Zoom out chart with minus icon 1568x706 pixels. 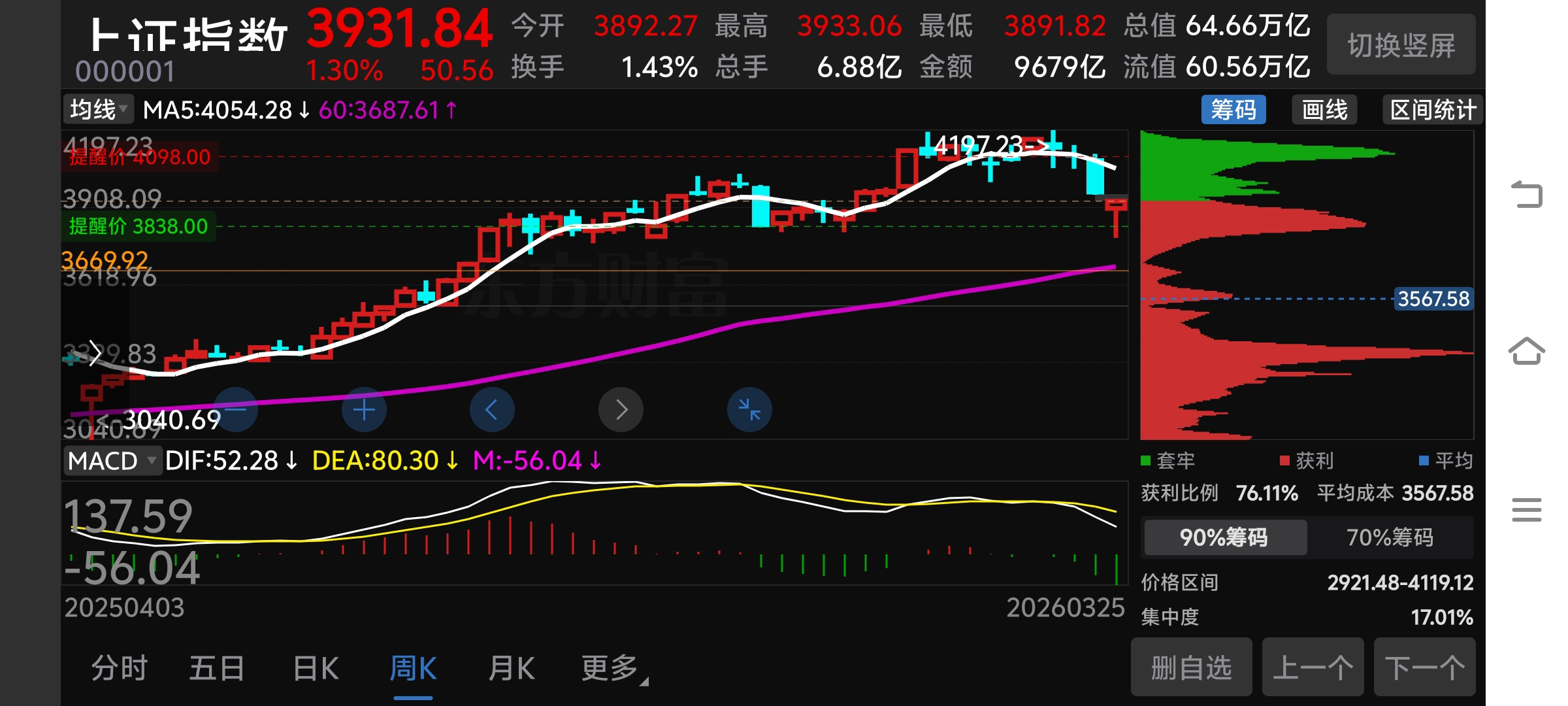tap(235, 410)
